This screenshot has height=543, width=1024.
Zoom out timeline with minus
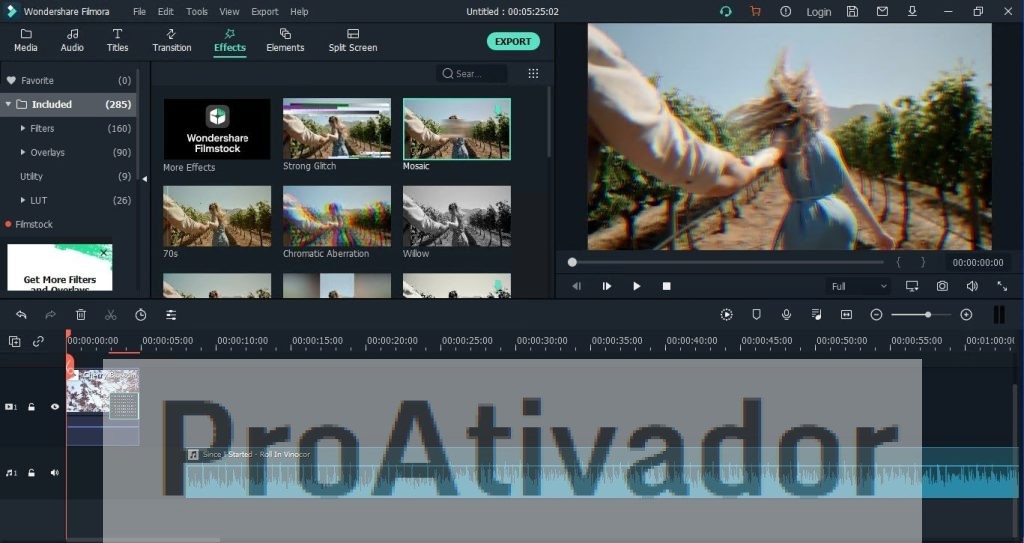(876, 315)
